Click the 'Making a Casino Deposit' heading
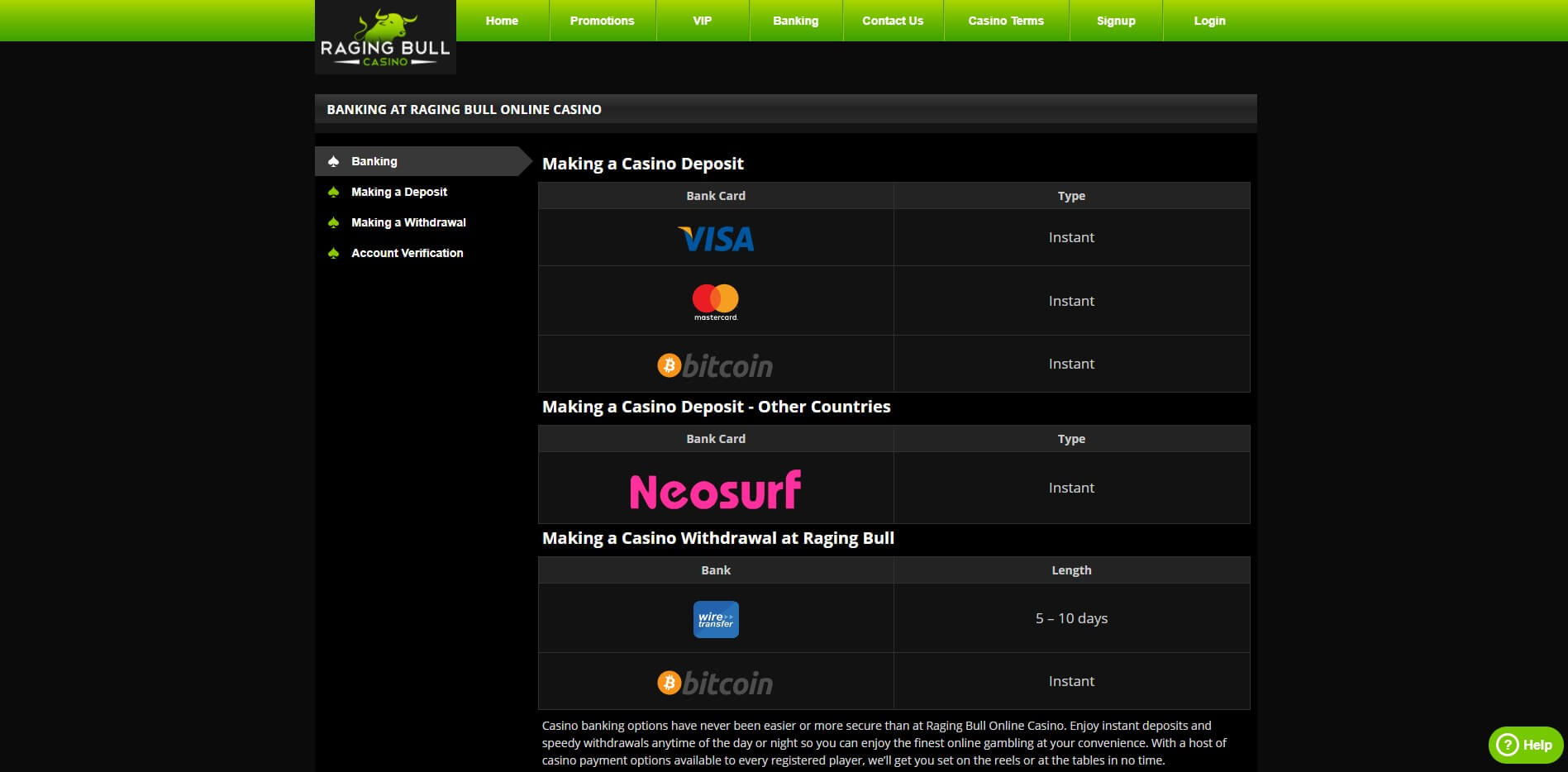This screenshot has height=772, width=1568. [643, 164]
